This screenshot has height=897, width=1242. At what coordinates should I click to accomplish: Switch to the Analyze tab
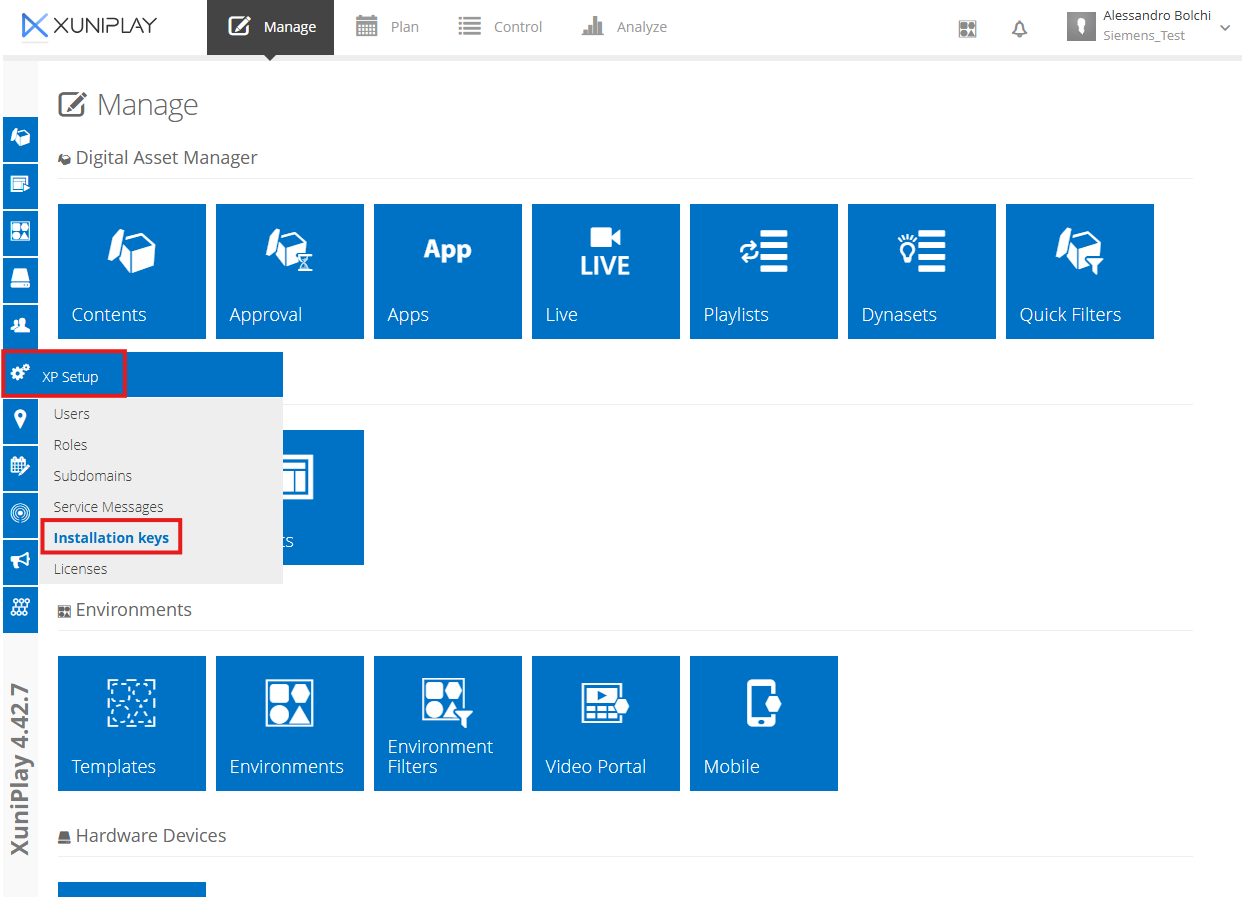coord(625,27)
